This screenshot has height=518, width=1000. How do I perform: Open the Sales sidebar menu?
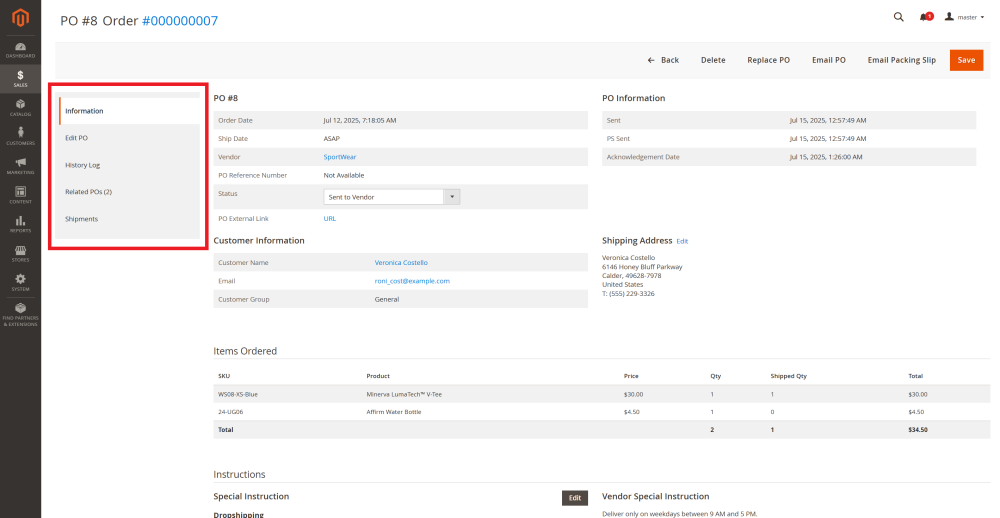click(20, 79)
